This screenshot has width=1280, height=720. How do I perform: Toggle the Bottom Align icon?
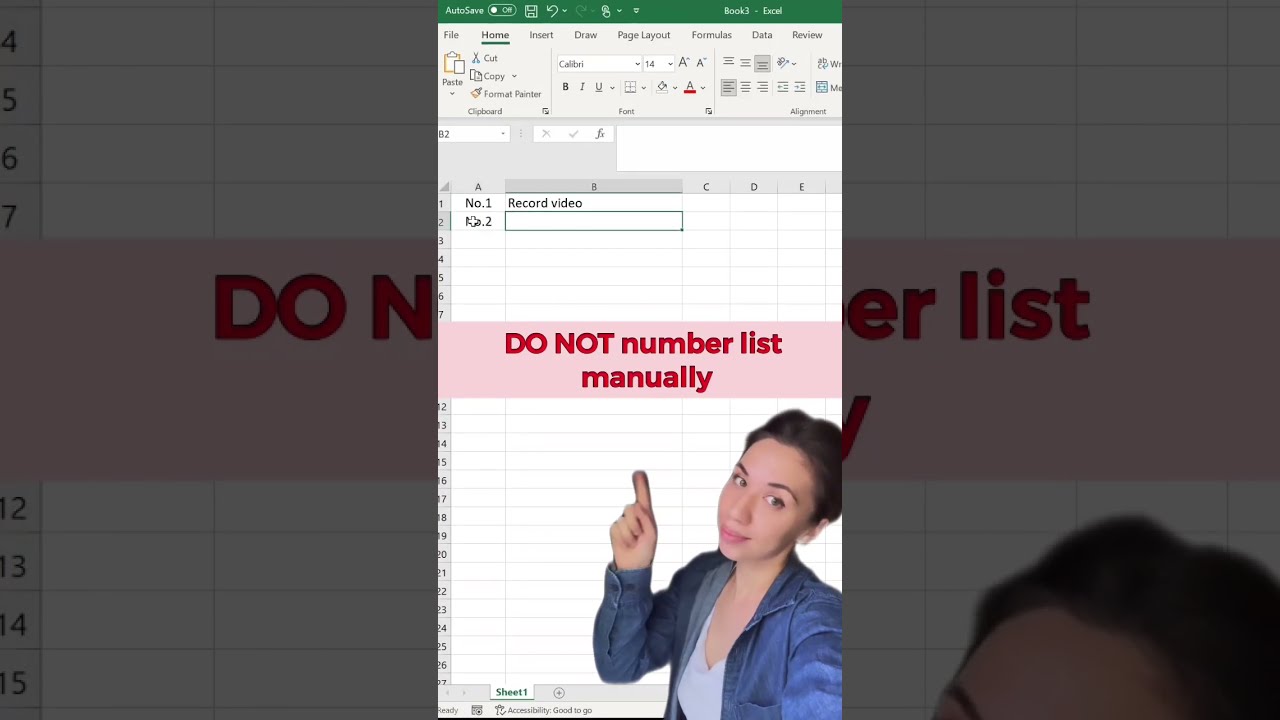762,63
